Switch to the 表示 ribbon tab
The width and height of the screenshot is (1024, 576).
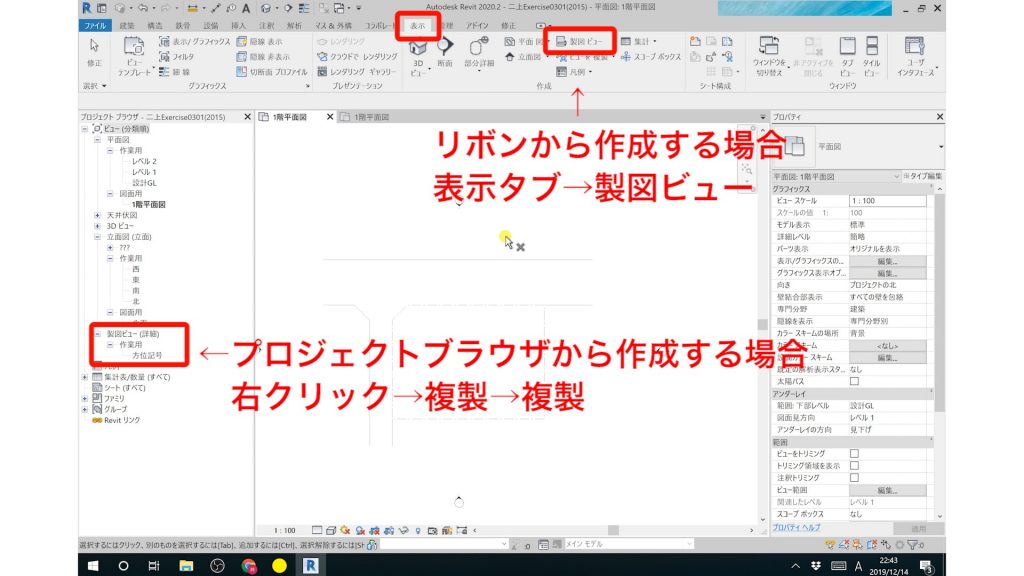420,28
